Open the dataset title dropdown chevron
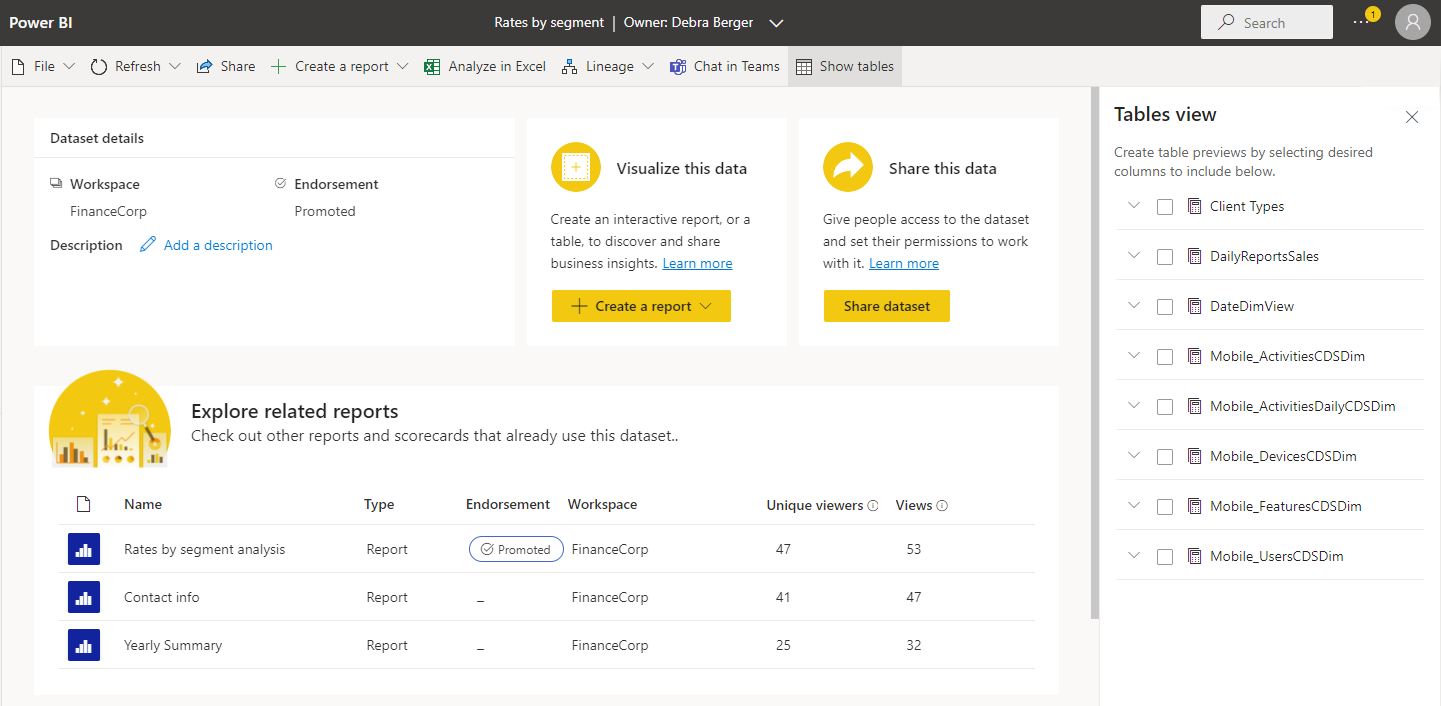The height and width of the screenshot is (706, 1441). (777, 23)
